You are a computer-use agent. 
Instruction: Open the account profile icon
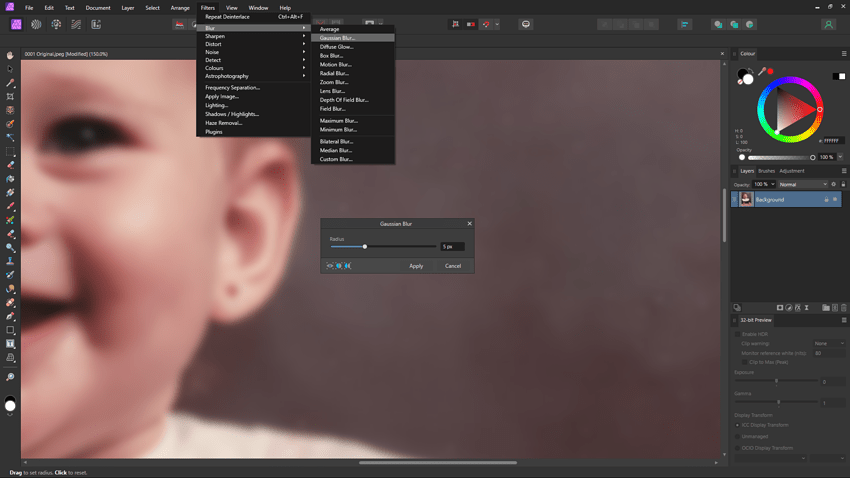pyautogui.click(x=828, y=24)
